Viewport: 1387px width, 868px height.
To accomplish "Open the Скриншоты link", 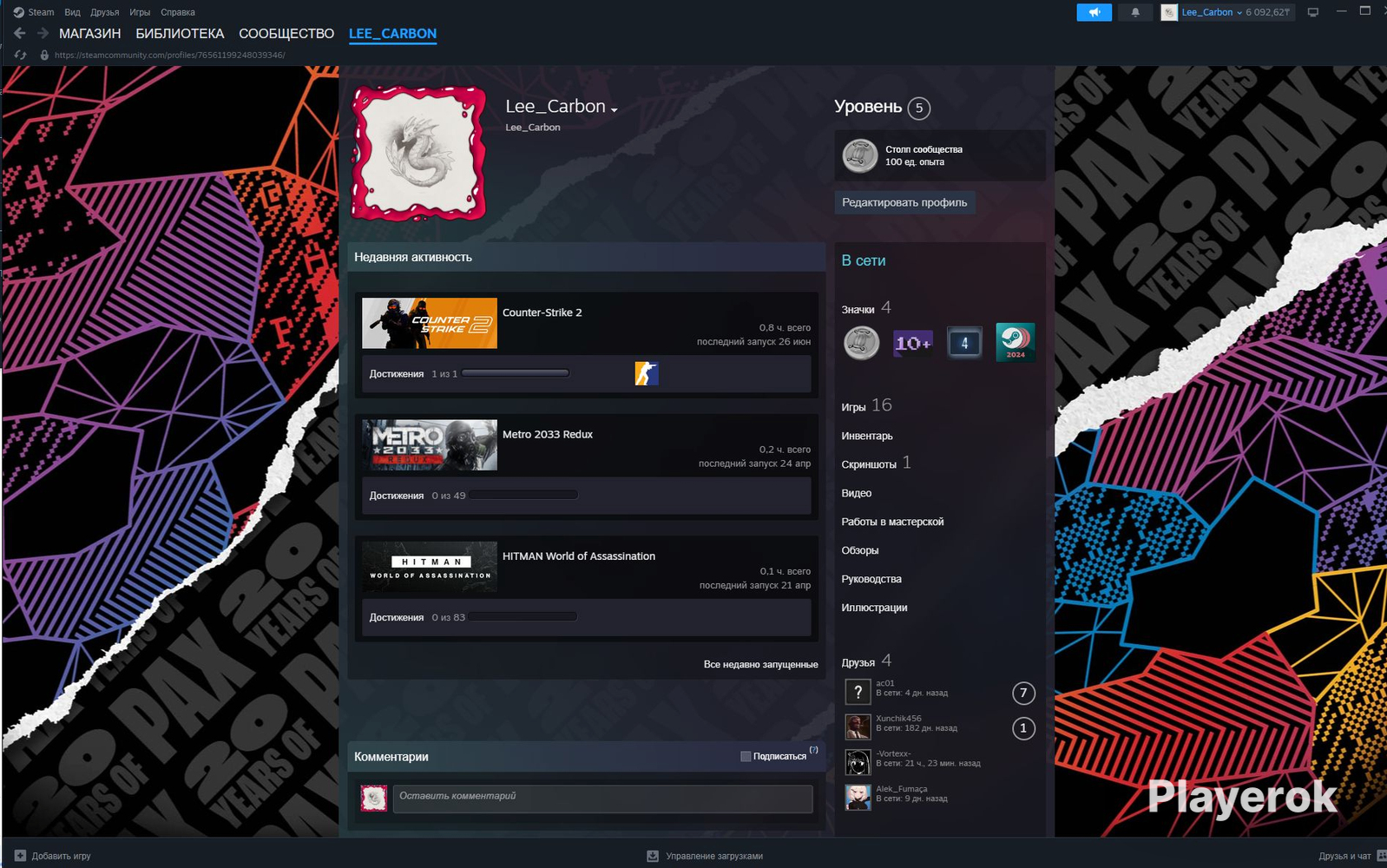I will point(869,464).
